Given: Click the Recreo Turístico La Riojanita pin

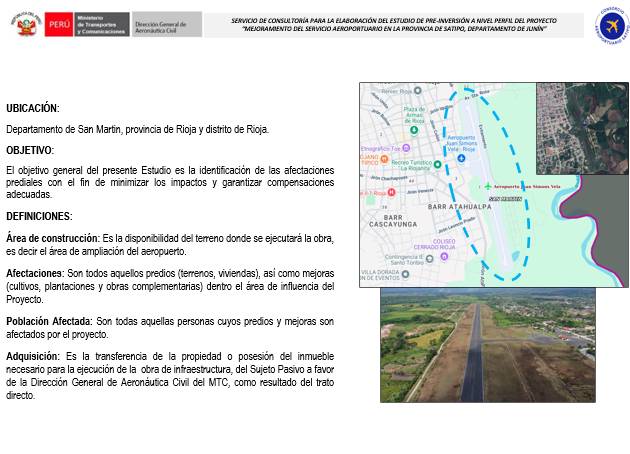Looking at the screenshot, I should coord(437,164).
